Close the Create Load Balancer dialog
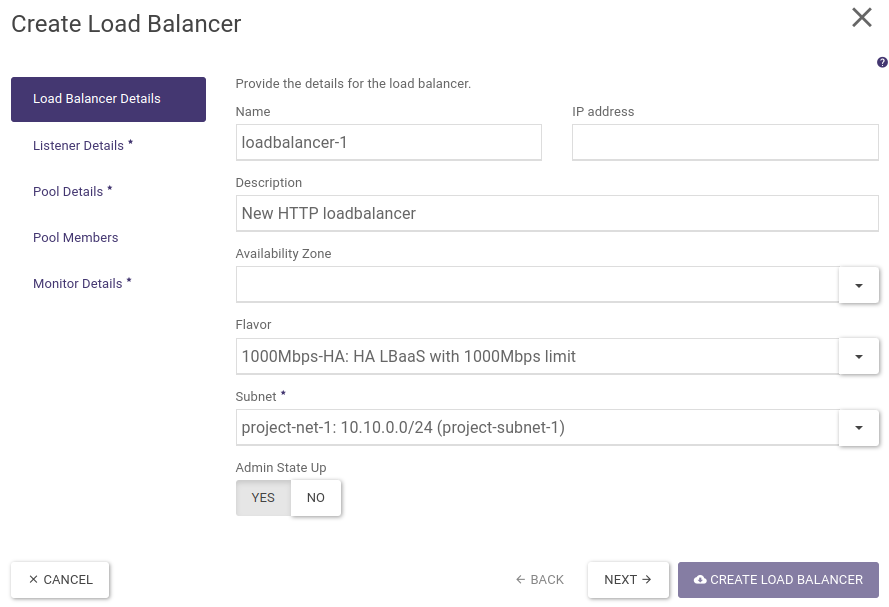The width and height of the screenshot is (889, 607). (861, 18)
